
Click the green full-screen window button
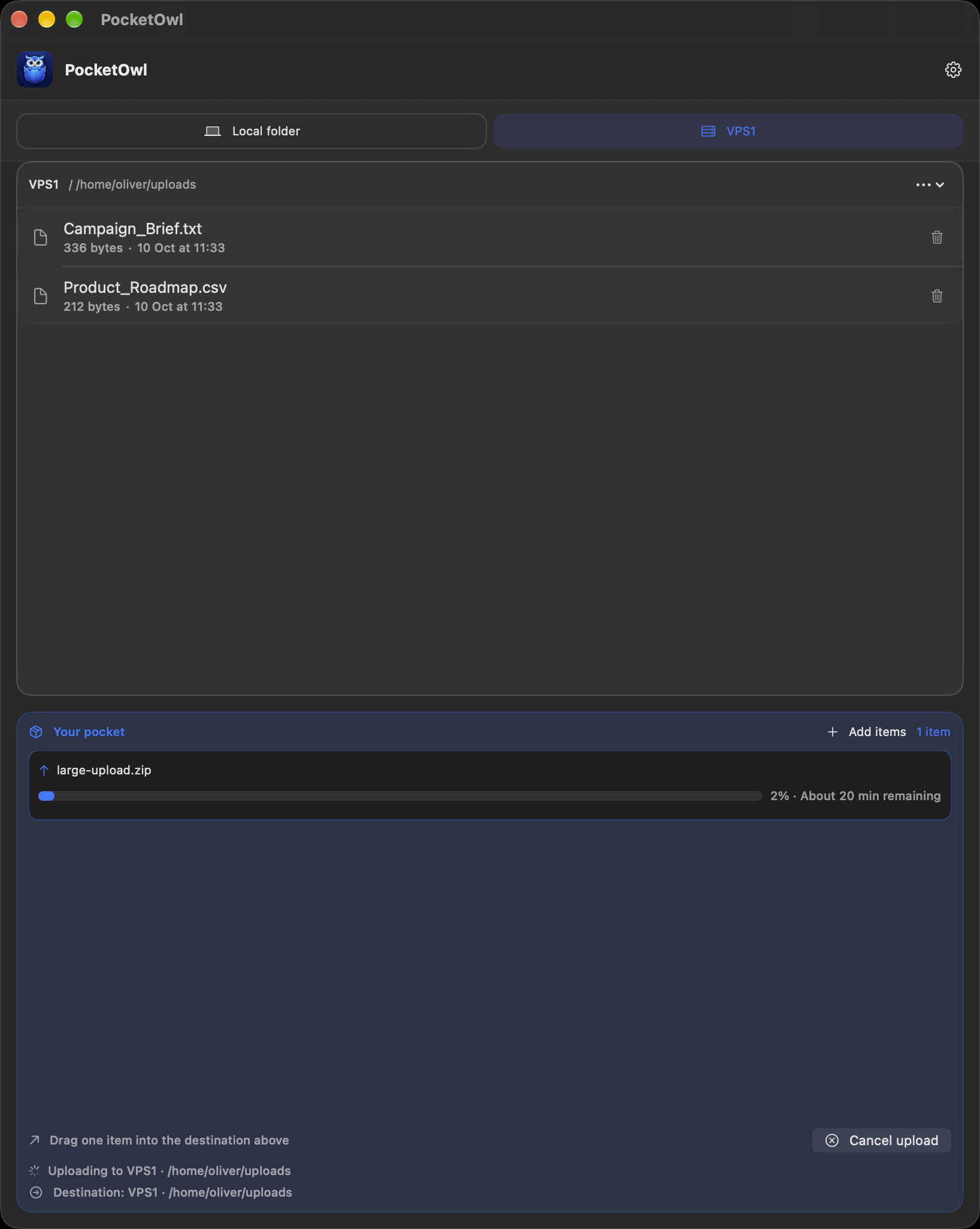(x=74, y=20)
